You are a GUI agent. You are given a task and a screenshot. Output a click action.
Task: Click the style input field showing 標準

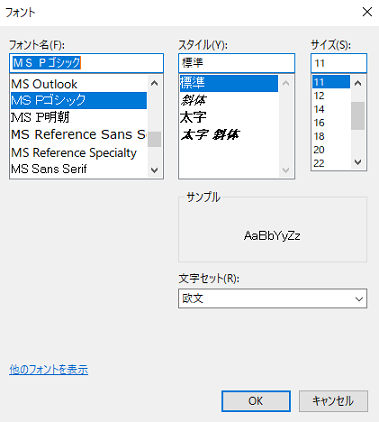click(236, 63)
